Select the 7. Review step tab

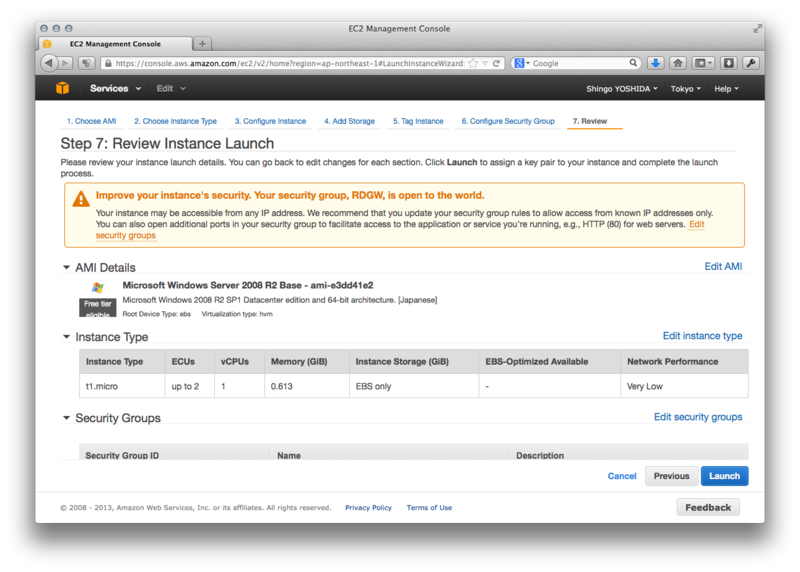pyautogui.click(x=590, y=121)
